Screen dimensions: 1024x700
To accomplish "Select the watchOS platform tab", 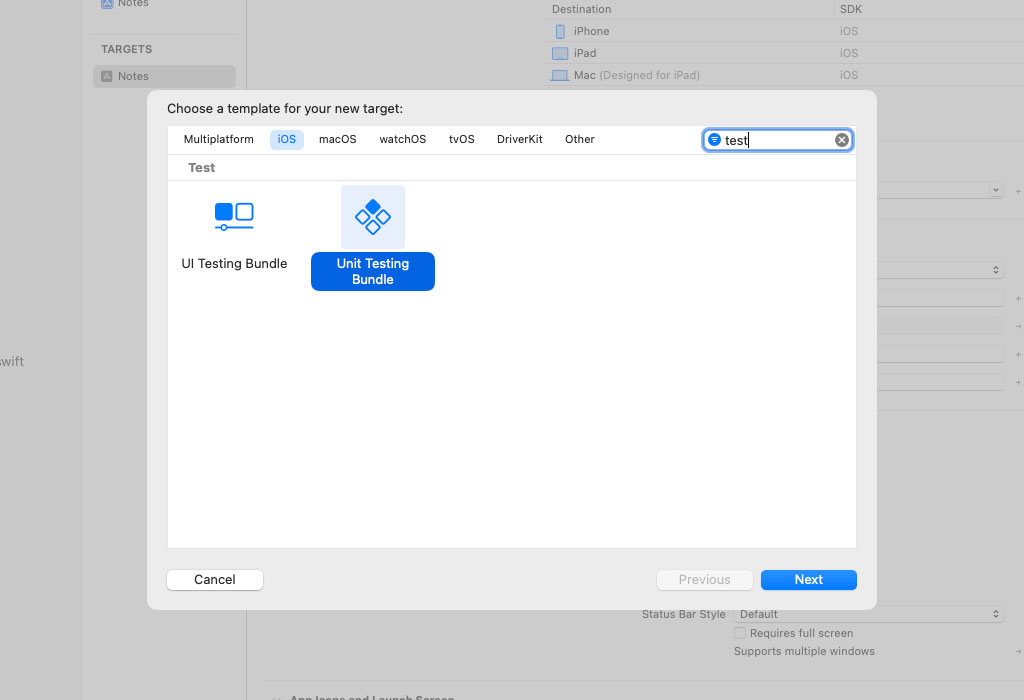I will [x=402, y=140].
